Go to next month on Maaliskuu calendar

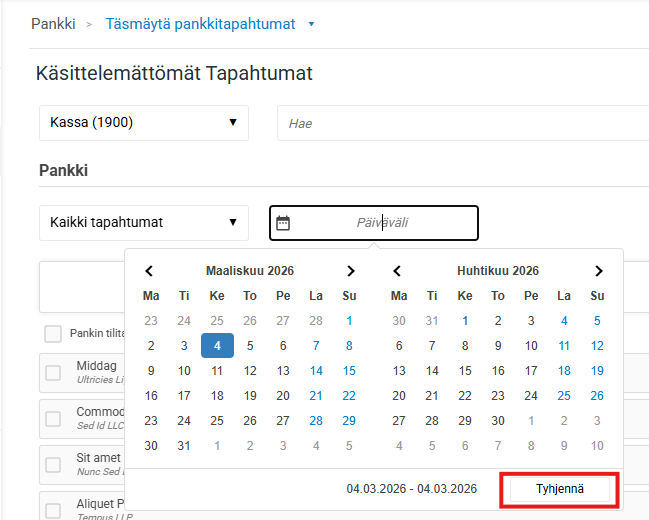[350, 271]
